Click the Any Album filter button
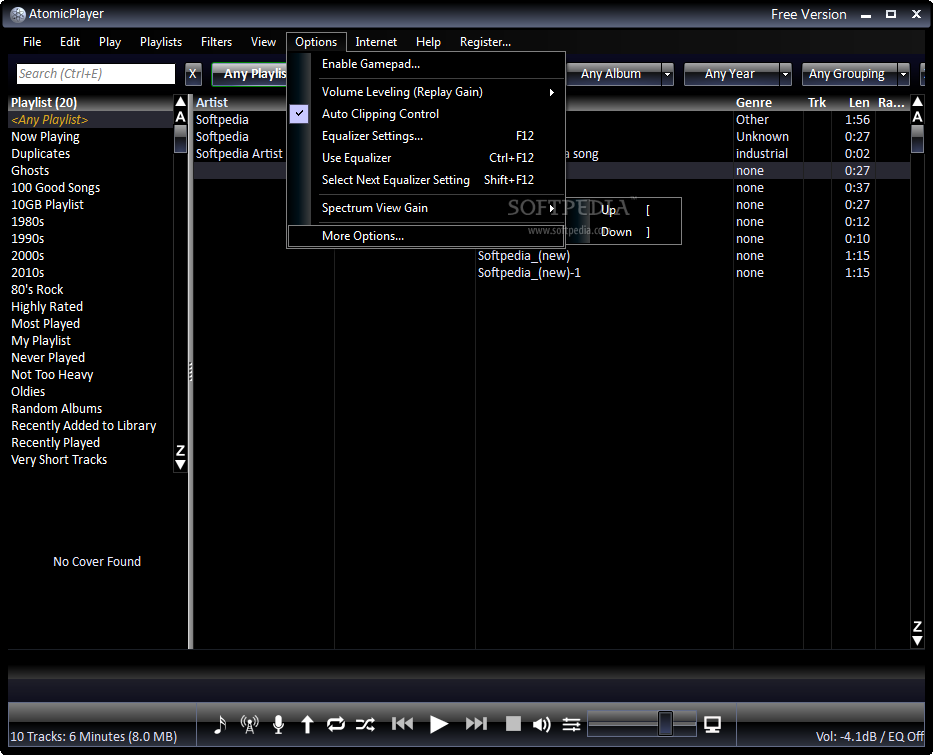The height and width of the screenshot is (755, 933). tap(613, 74)
